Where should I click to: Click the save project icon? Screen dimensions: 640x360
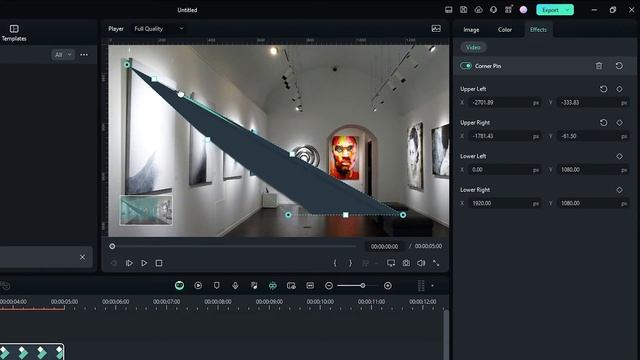(x=464, y=10)
